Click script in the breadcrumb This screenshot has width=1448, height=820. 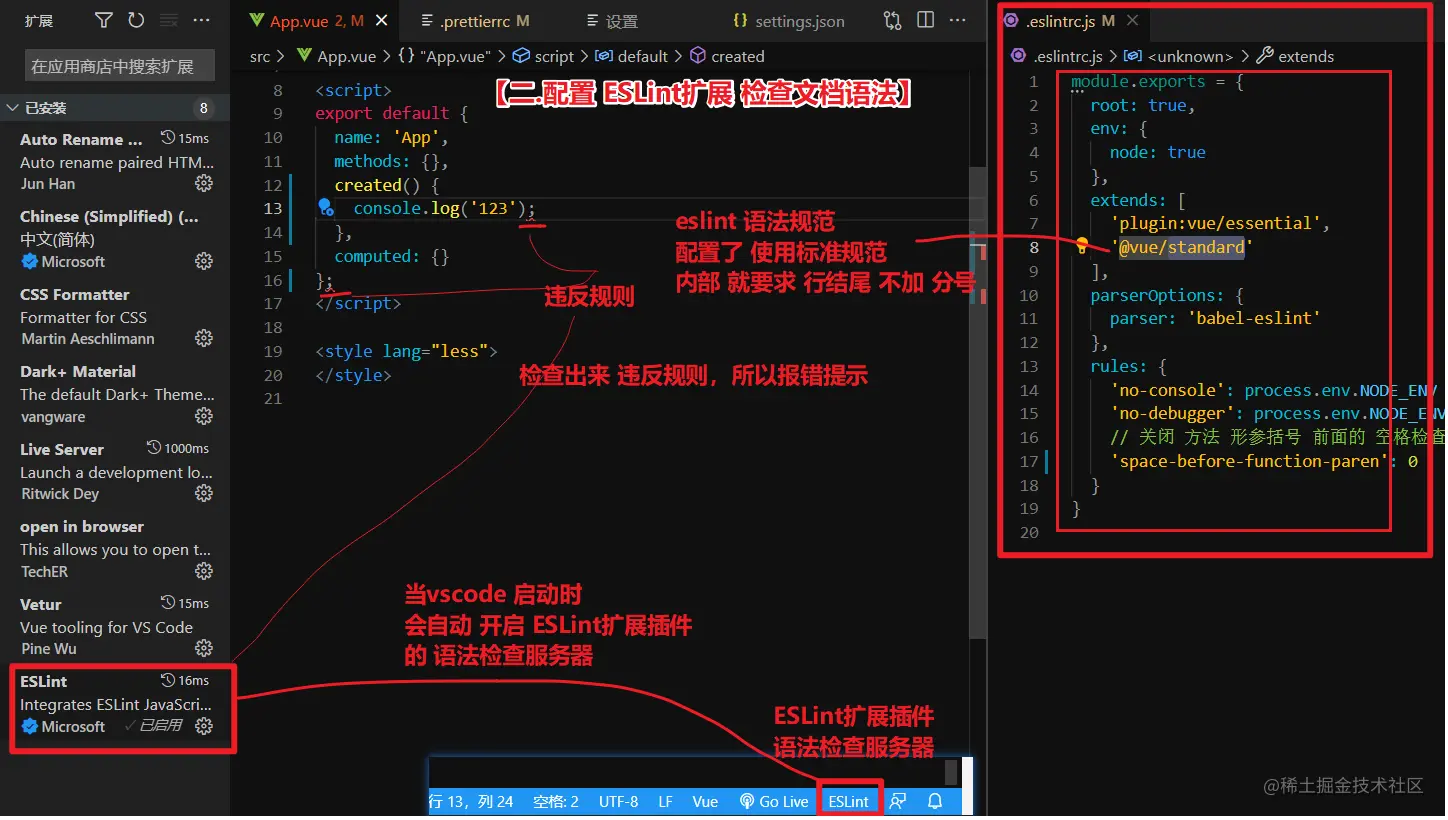coord(544,56)
